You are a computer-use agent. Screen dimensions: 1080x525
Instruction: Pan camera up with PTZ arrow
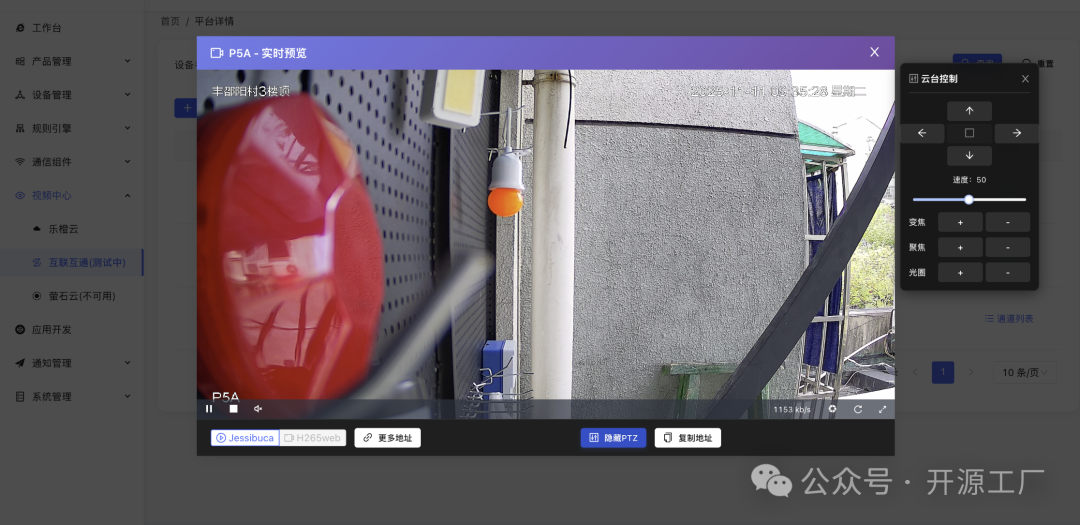[969, 111]
